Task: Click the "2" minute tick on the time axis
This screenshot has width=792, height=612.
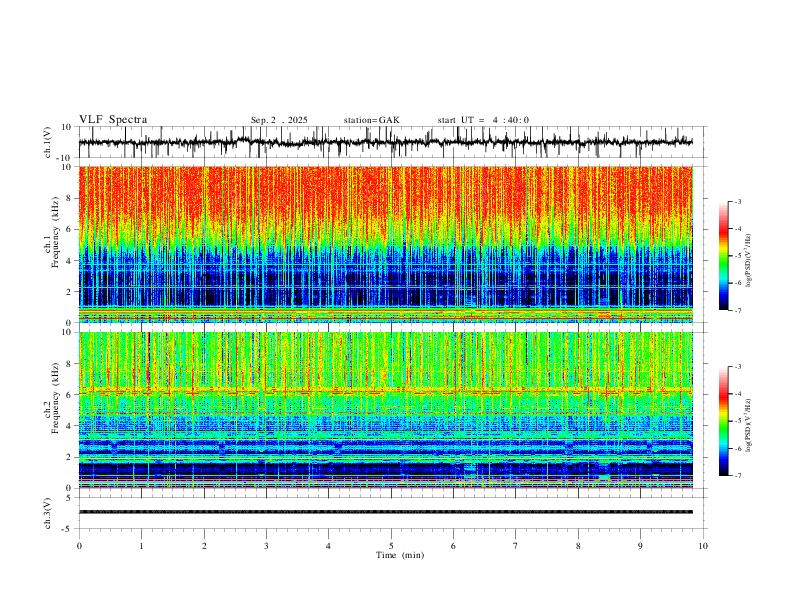Action: click(204, 546)
